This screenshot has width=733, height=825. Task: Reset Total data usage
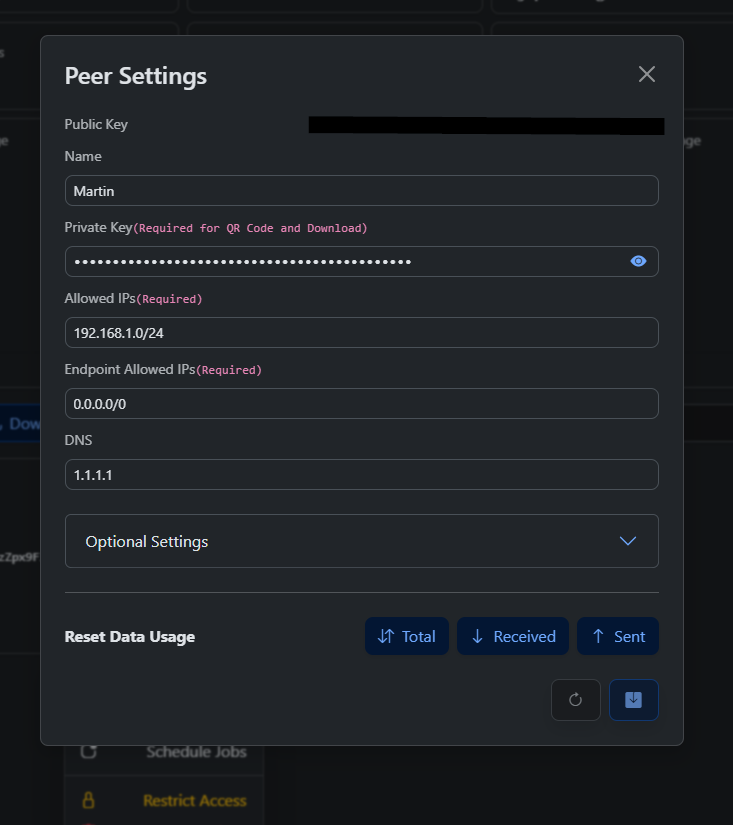pyautogui.click(x=406, y=636)
